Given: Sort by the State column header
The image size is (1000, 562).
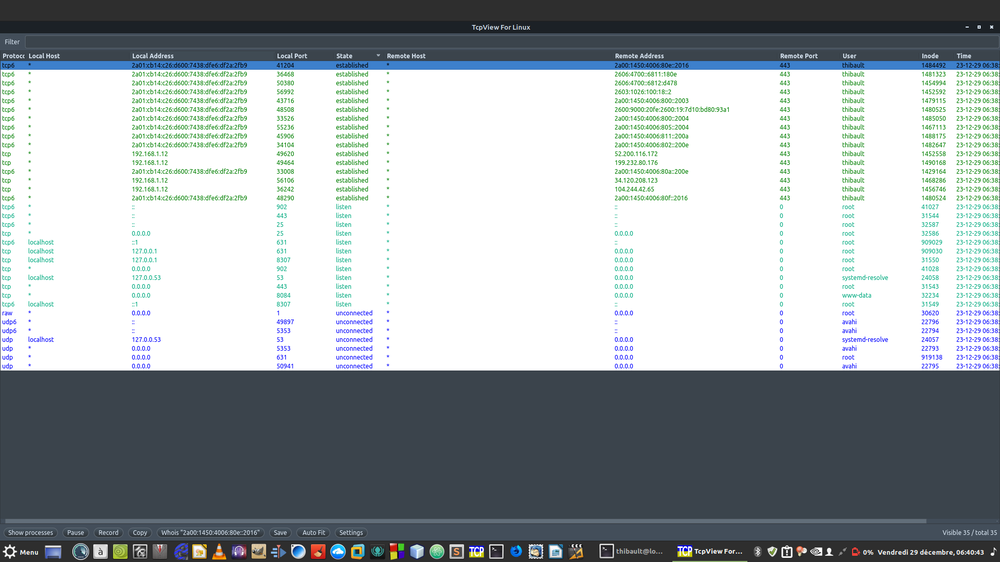Looking at the screenshot, I should [344, 56].
